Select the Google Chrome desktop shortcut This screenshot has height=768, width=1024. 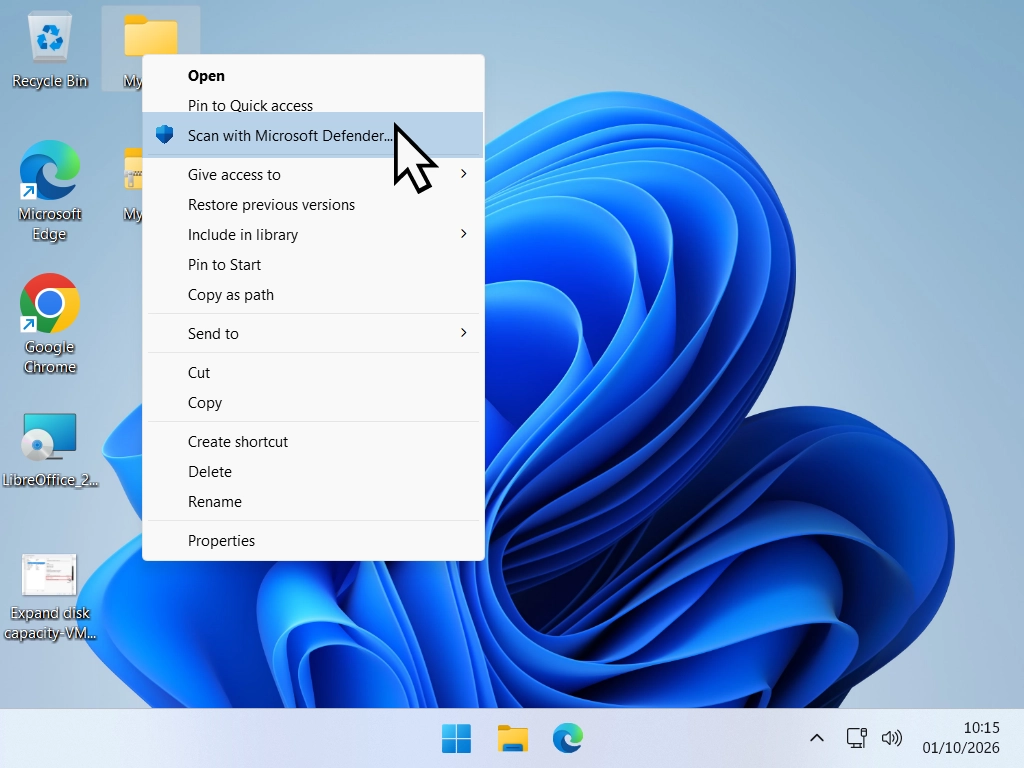coord(50,323)
